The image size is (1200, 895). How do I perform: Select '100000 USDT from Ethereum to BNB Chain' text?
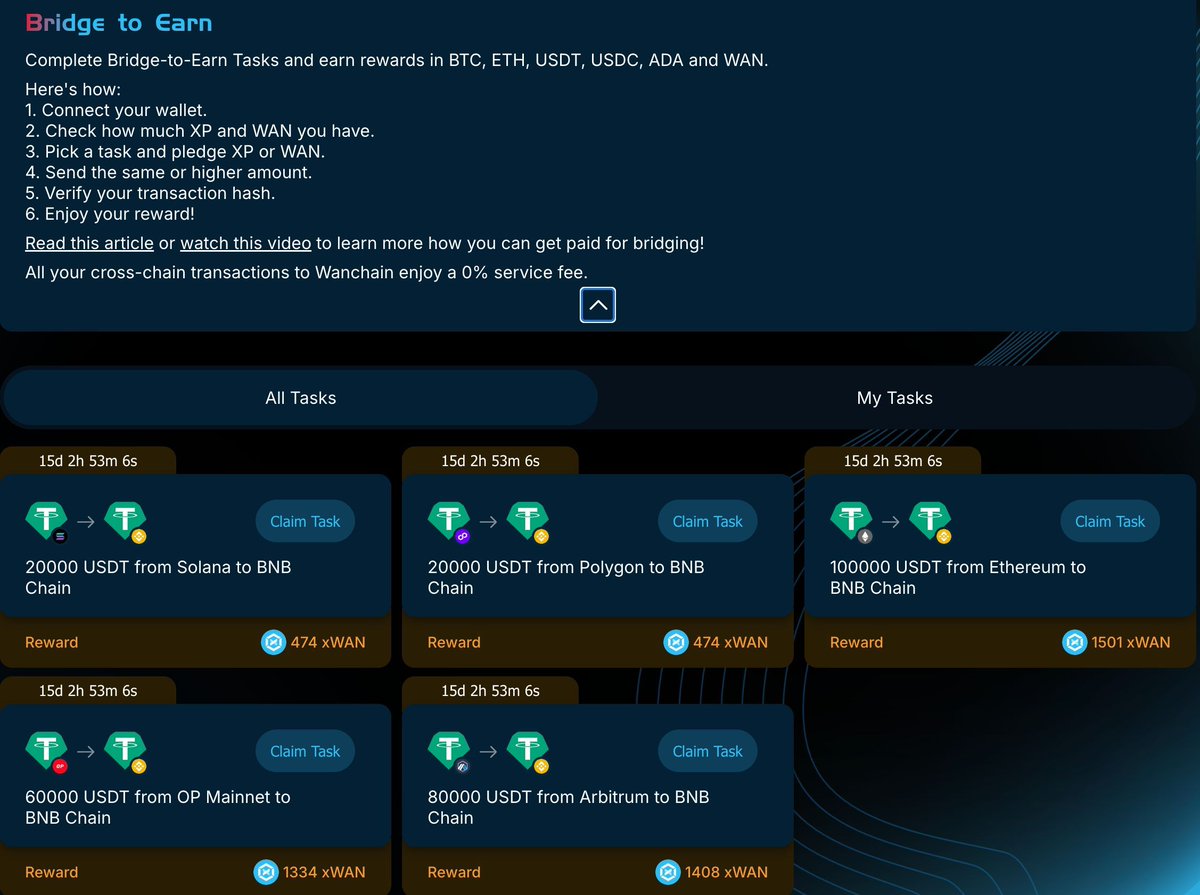coord(958,577)
